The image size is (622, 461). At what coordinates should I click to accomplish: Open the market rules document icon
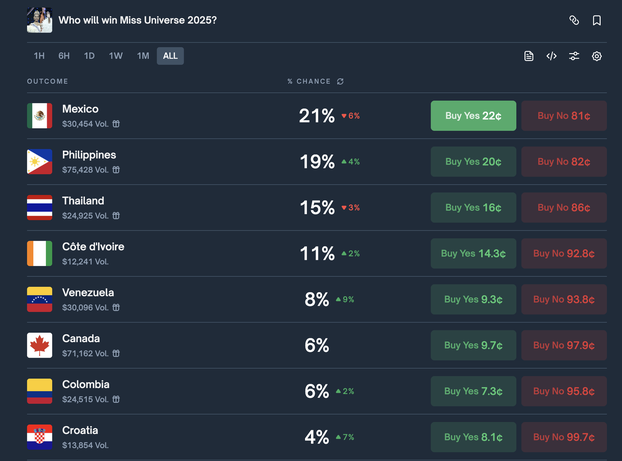pyautogui.click(x=529, y=56)
